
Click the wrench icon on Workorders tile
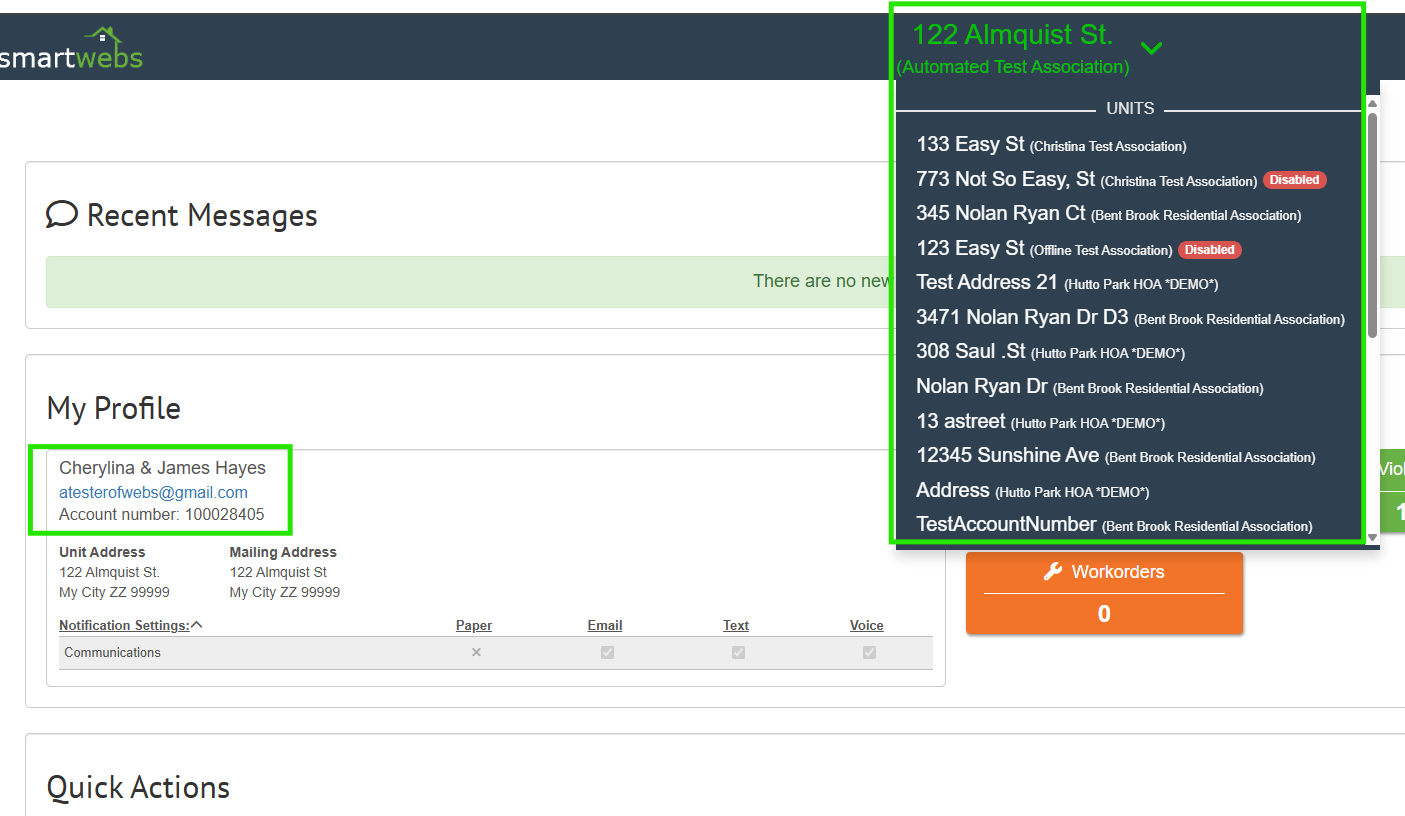1052,572
